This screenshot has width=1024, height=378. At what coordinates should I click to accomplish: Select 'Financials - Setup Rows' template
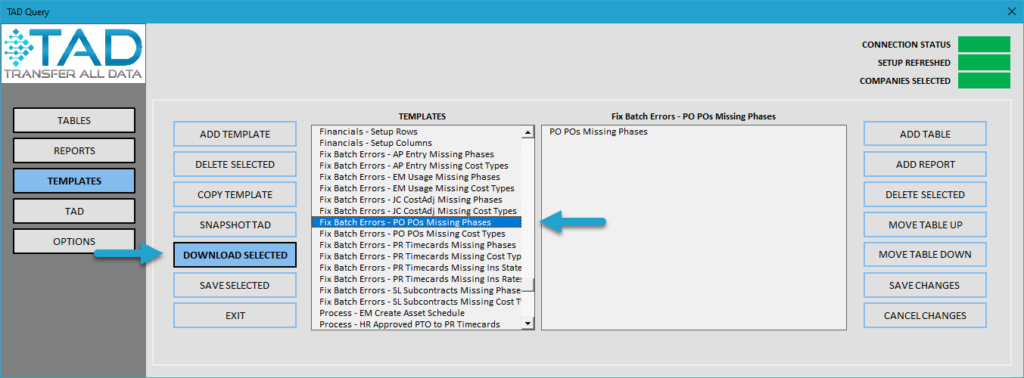(x=417, y=131)
